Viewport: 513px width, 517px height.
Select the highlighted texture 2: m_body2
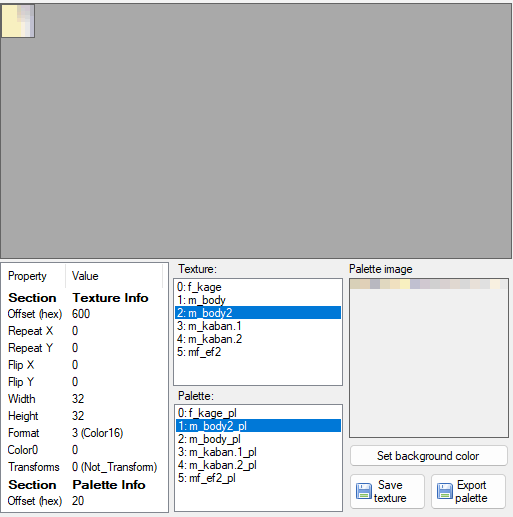[258, 313]
